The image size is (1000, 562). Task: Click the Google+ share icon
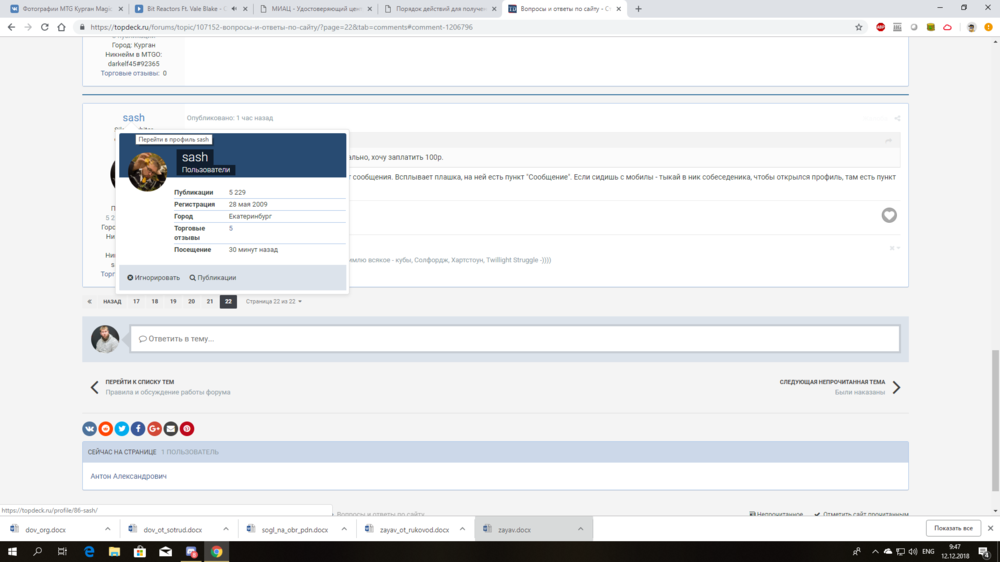[154, 429]
